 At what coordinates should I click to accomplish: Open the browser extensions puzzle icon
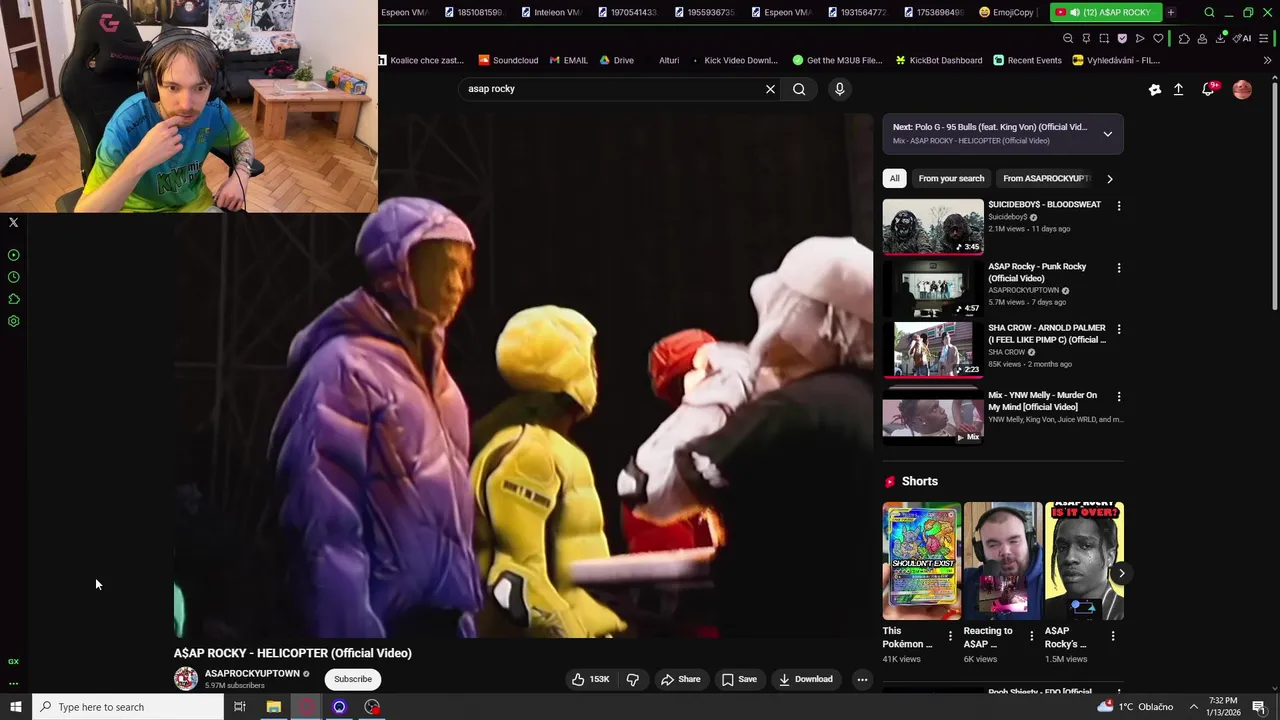click(x=1184, y=38)
